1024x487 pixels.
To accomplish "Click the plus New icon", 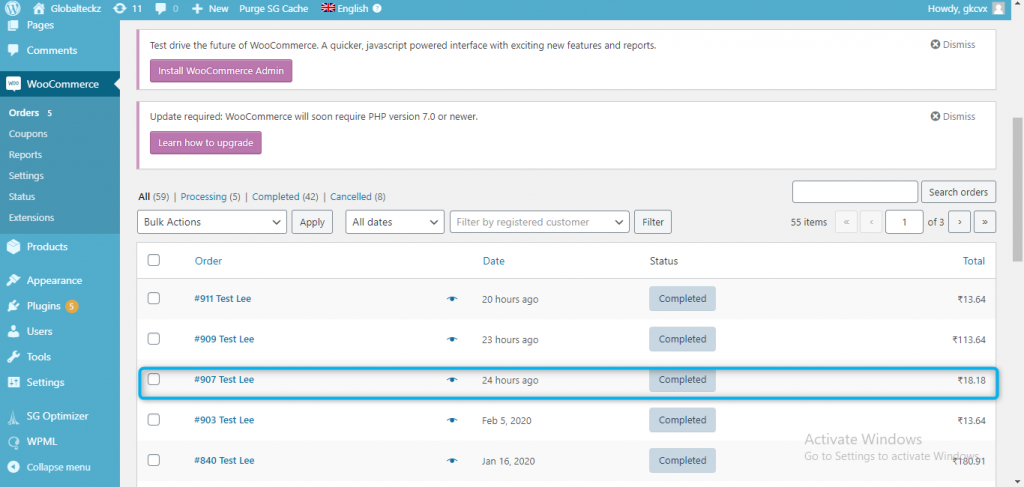I will click(x=197, y=8).
